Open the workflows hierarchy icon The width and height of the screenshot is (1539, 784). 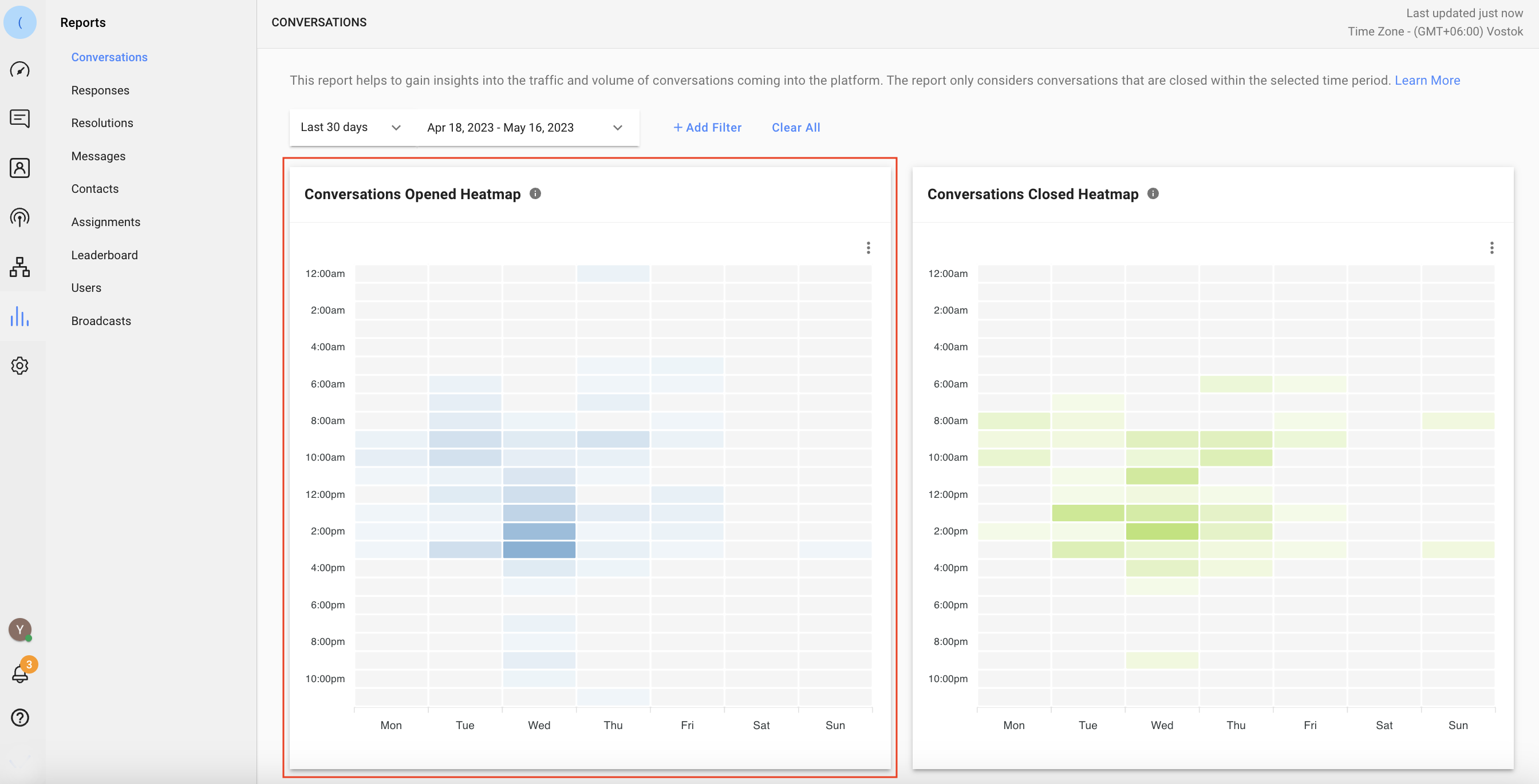19,267
